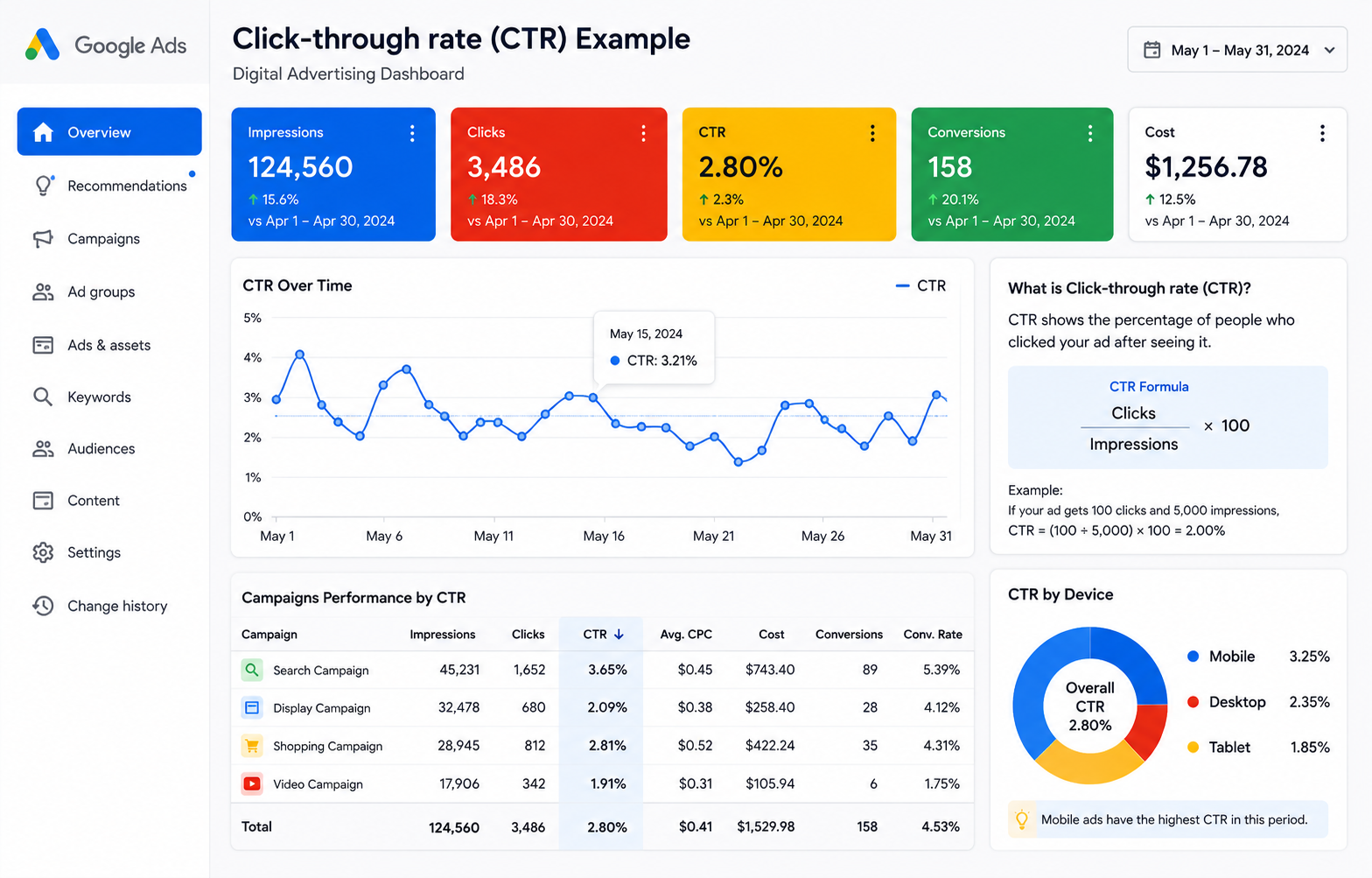Open Campaigns in the sidebar
Viewport: 1372px width, 878px height.
click(x=109, y=239)
